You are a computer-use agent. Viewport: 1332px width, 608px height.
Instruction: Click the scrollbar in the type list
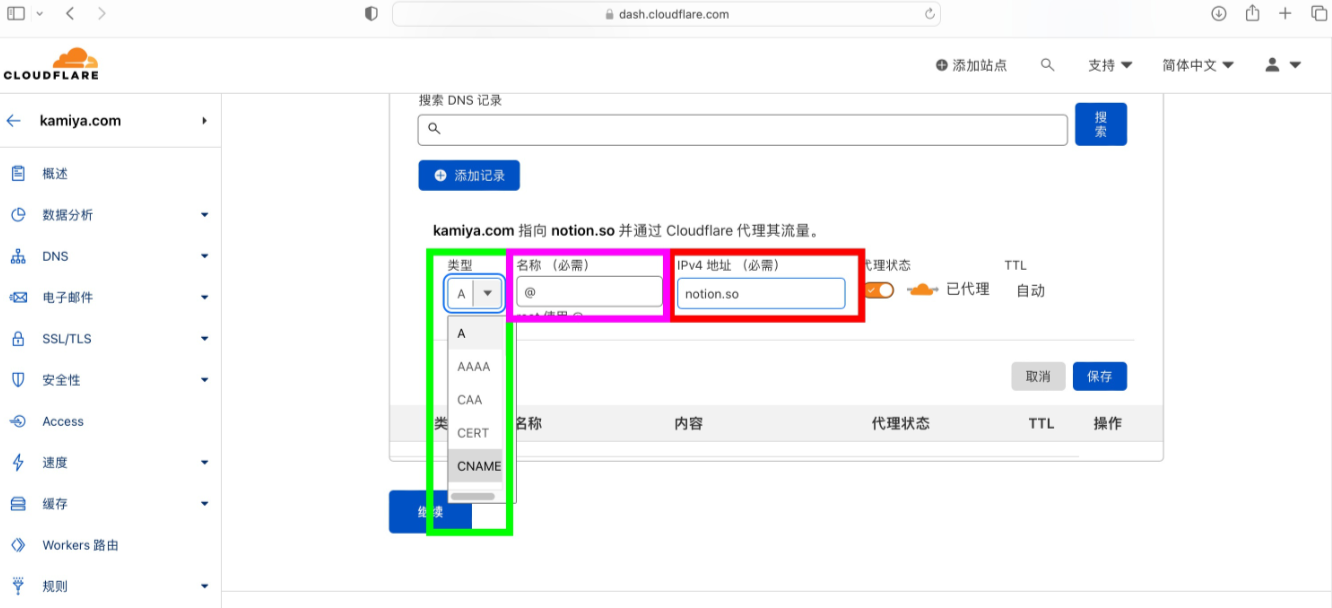[472, 496]
